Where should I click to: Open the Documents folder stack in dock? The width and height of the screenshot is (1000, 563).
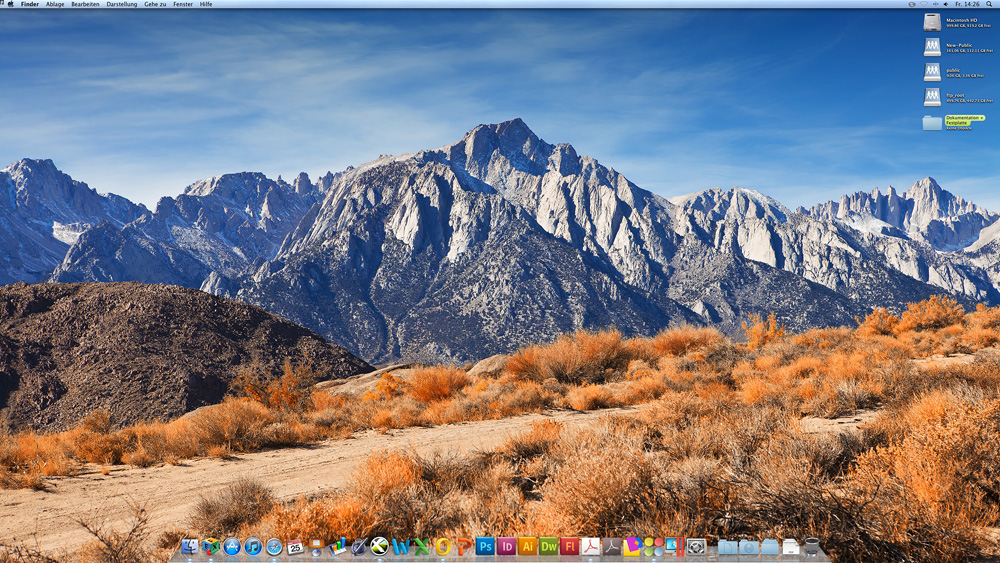[728, 546]
